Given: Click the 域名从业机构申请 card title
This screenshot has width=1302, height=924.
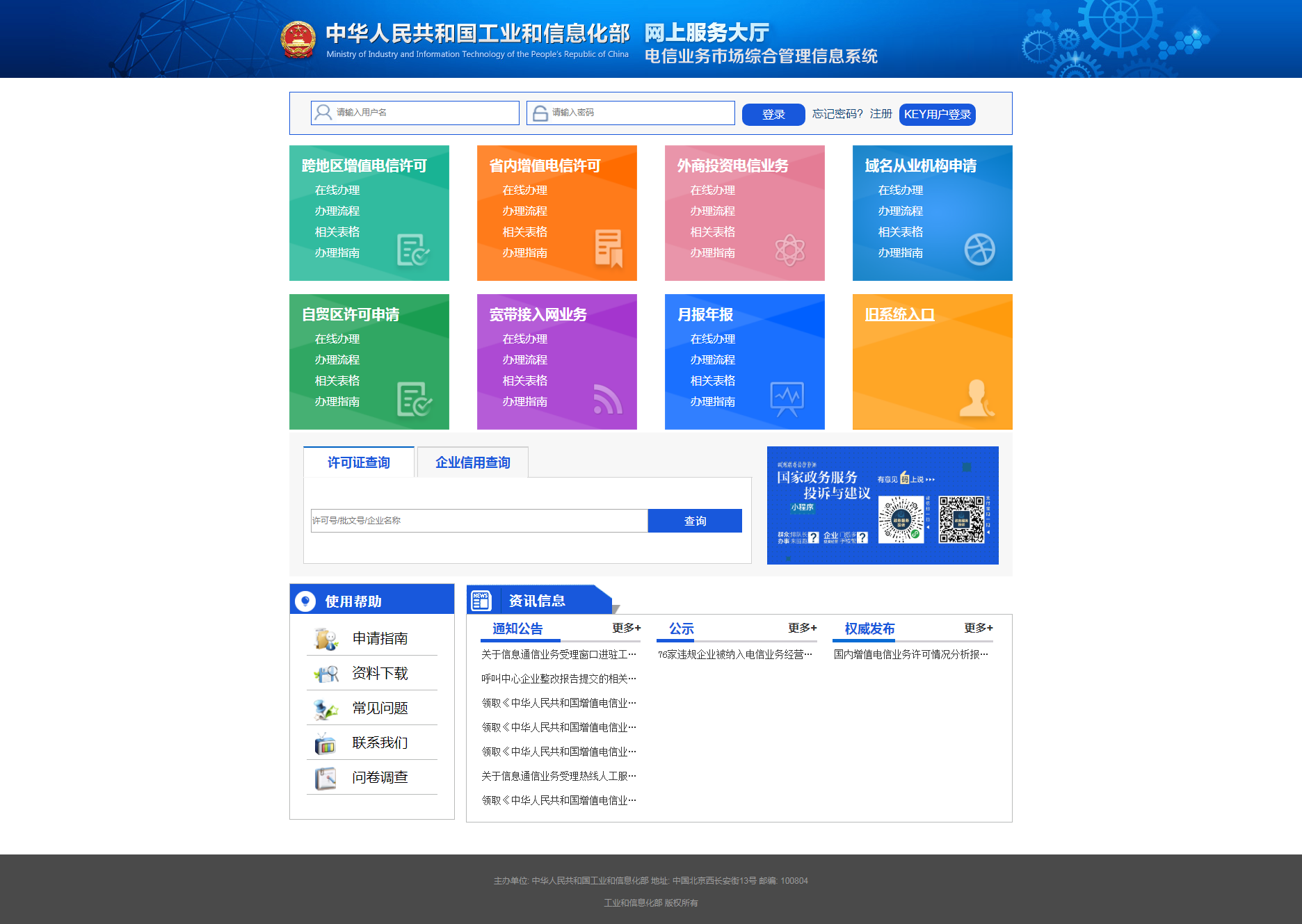Looking at the screenshot, I should 921,165.
